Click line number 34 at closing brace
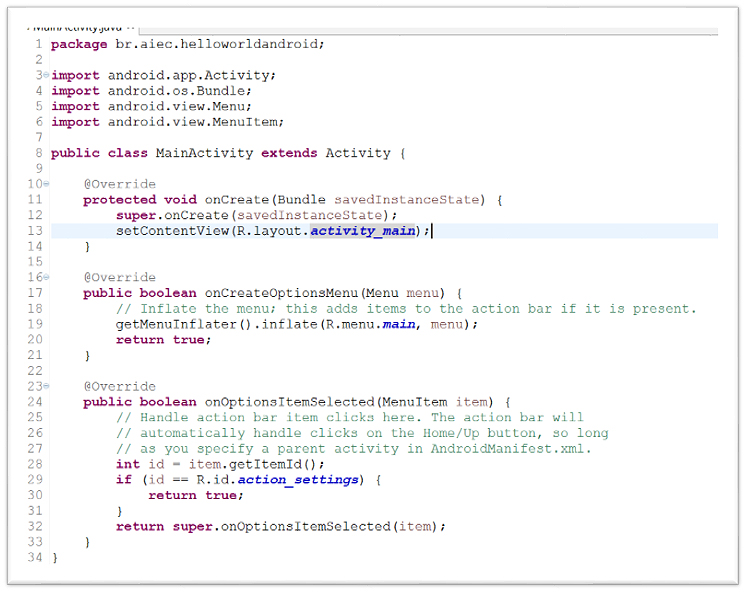The width and height of the screenshot is (747, 593). (36, 557)
